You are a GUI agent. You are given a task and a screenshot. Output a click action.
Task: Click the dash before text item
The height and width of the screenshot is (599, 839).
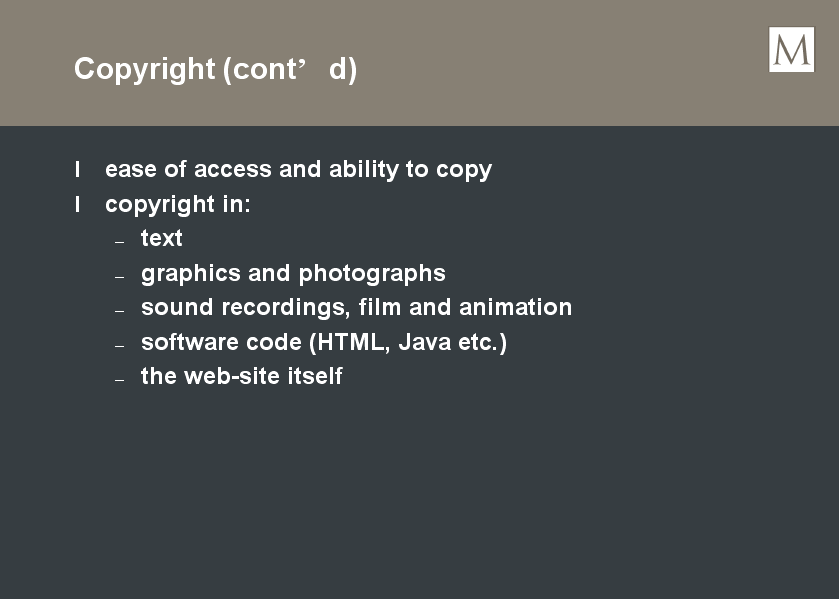pyautogui.click(x=119, y=242)
